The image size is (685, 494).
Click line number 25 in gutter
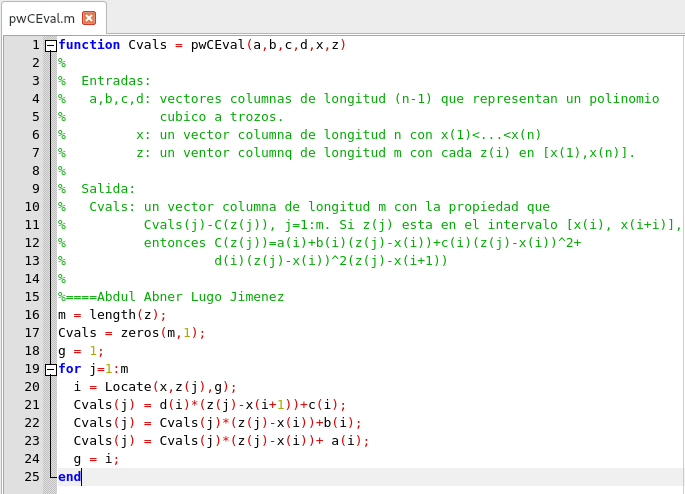32,477
